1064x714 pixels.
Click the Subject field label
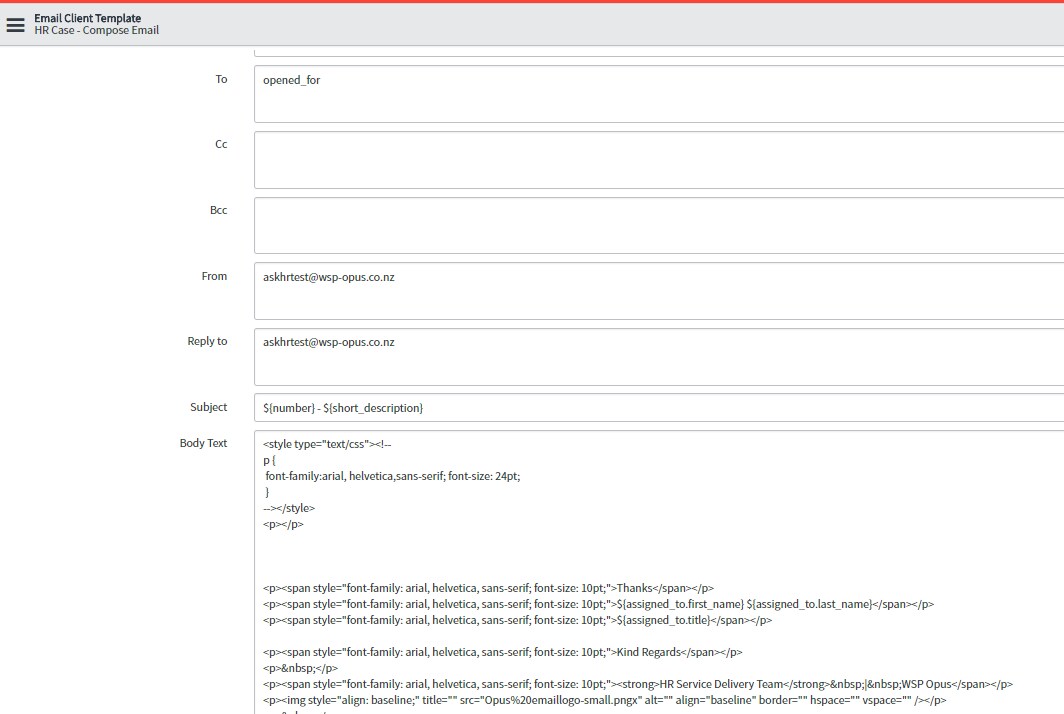coord(209,407)
